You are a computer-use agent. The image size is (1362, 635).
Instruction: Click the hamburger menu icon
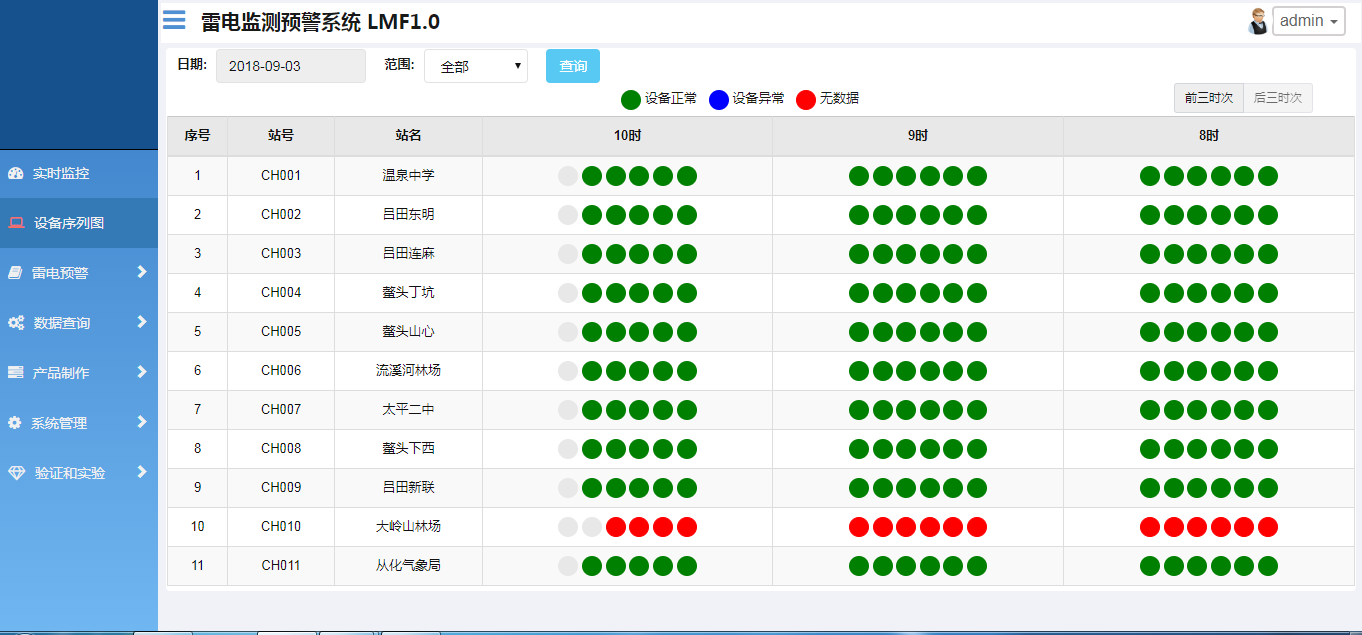174,20
